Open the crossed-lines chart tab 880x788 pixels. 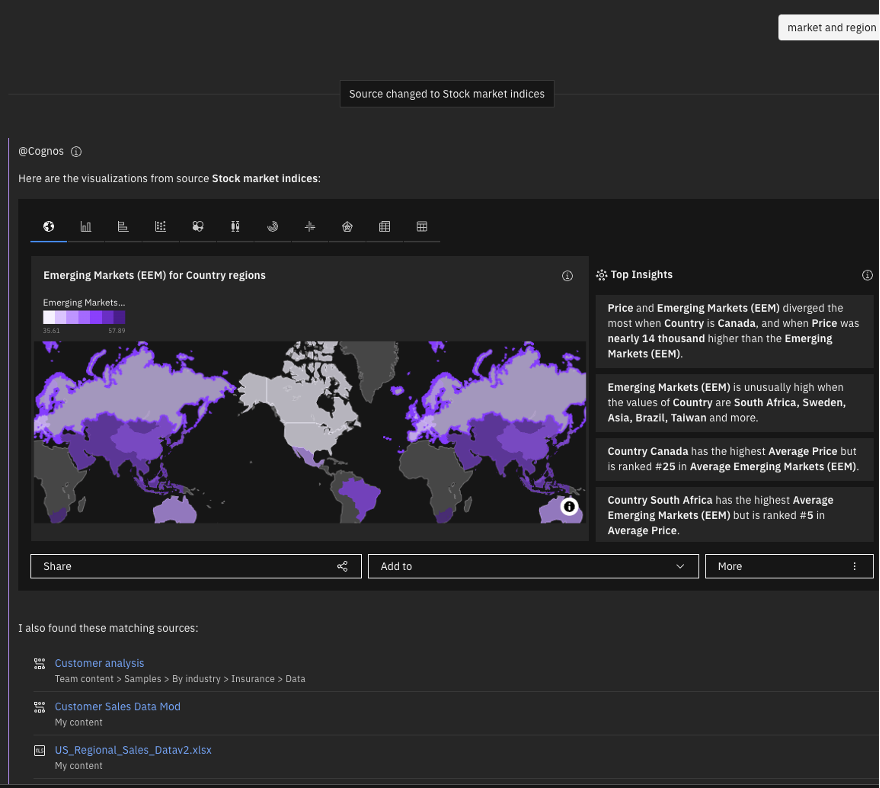[x=310, y=227]
